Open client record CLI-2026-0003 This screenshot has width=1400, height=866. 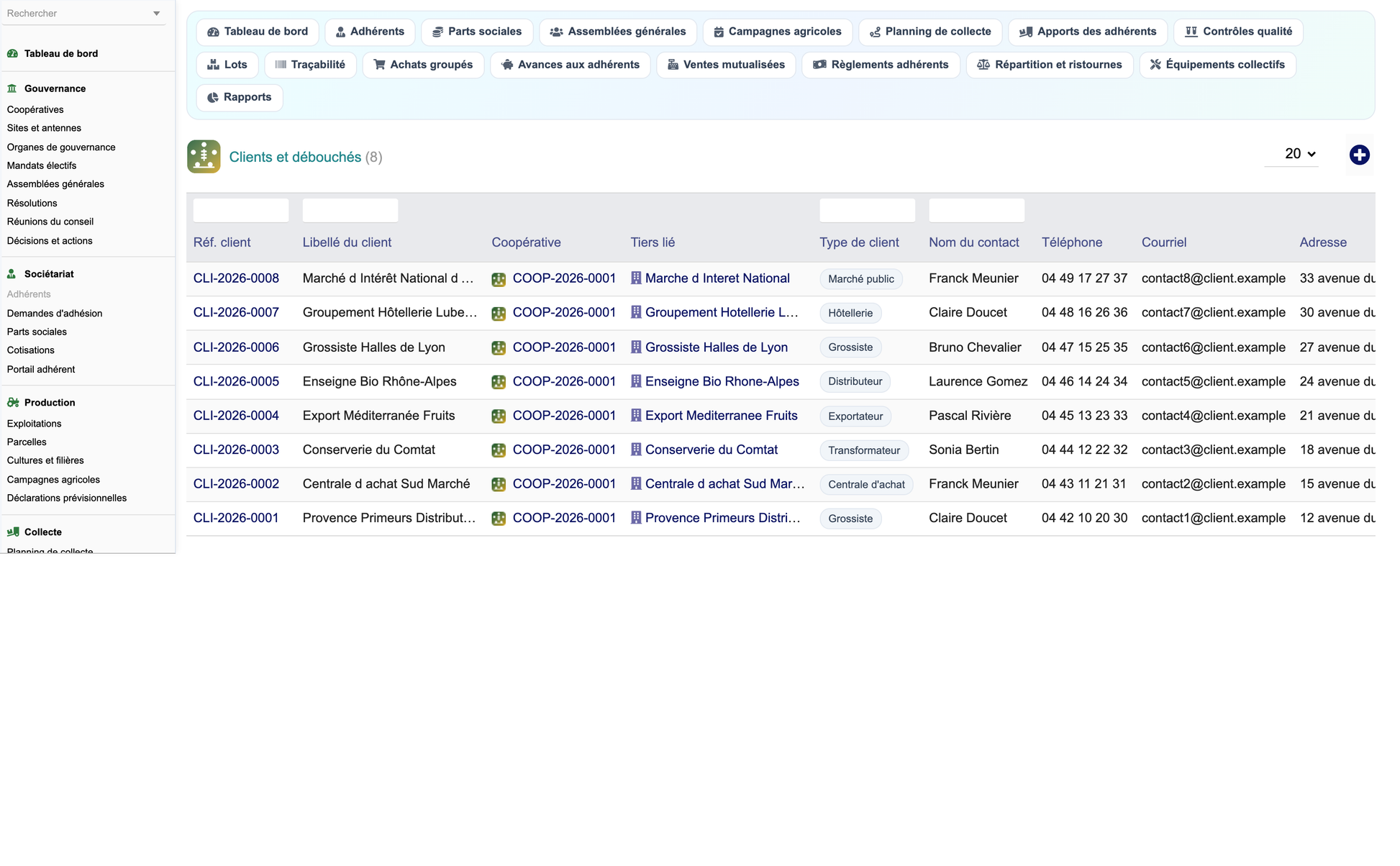coord(236,450)
